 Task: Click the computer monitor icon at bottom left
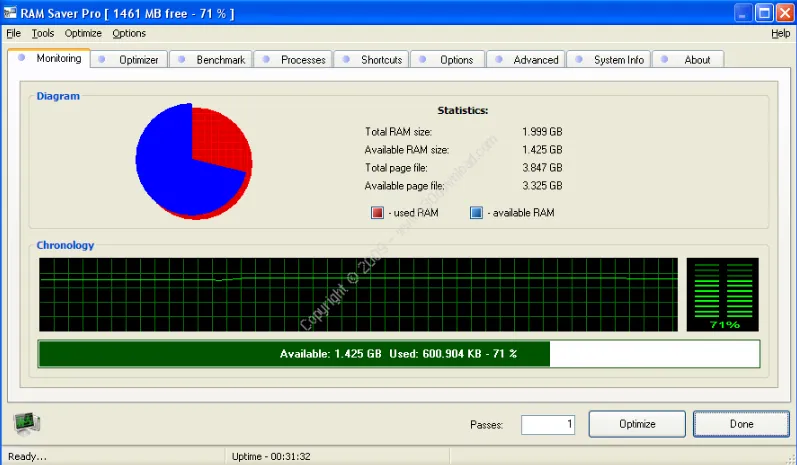click(x=26, y=424)
